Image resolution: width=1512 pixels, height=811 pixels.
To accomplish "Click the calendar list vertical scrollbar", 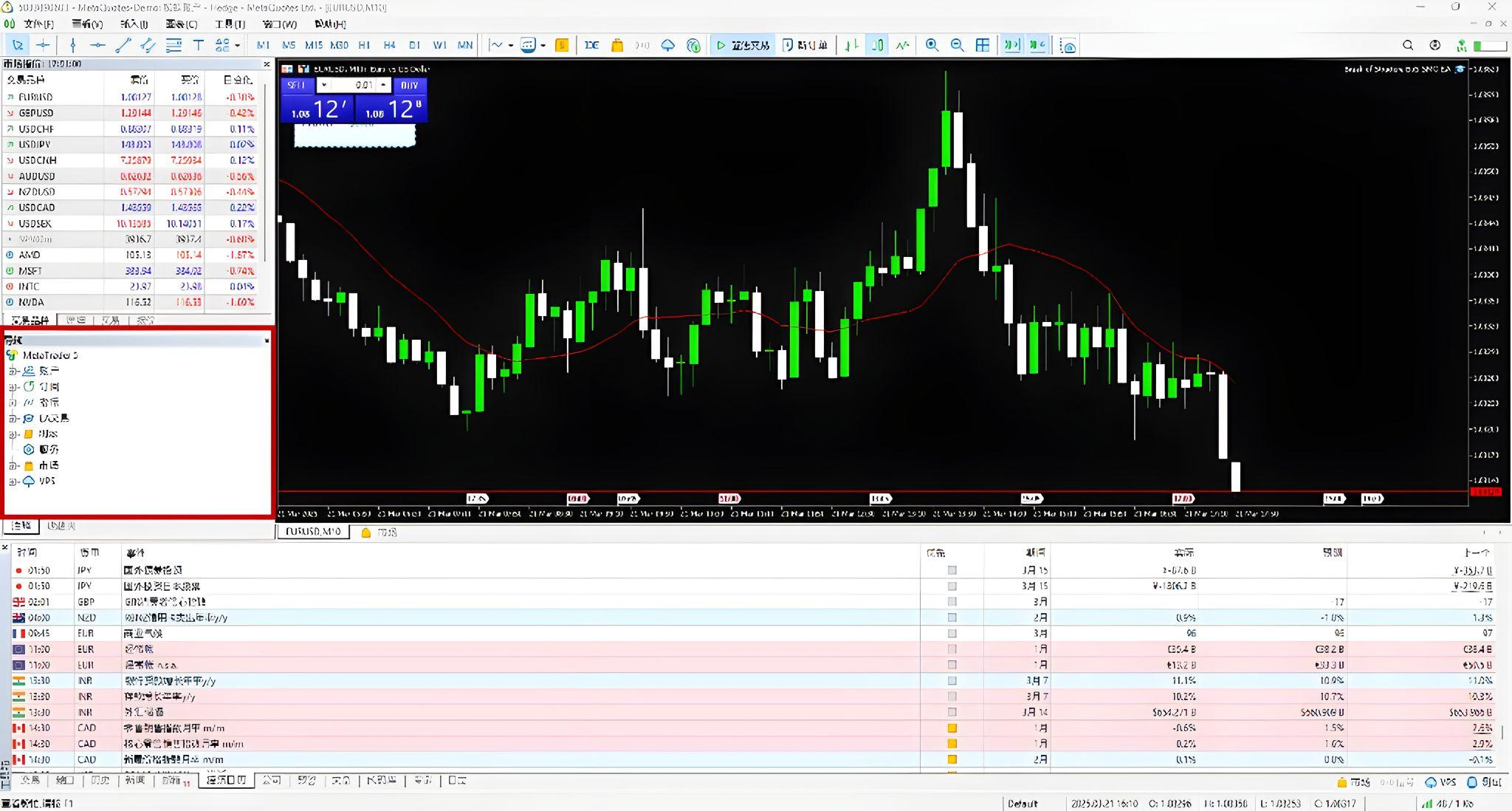I will (x=1502, y=731).
